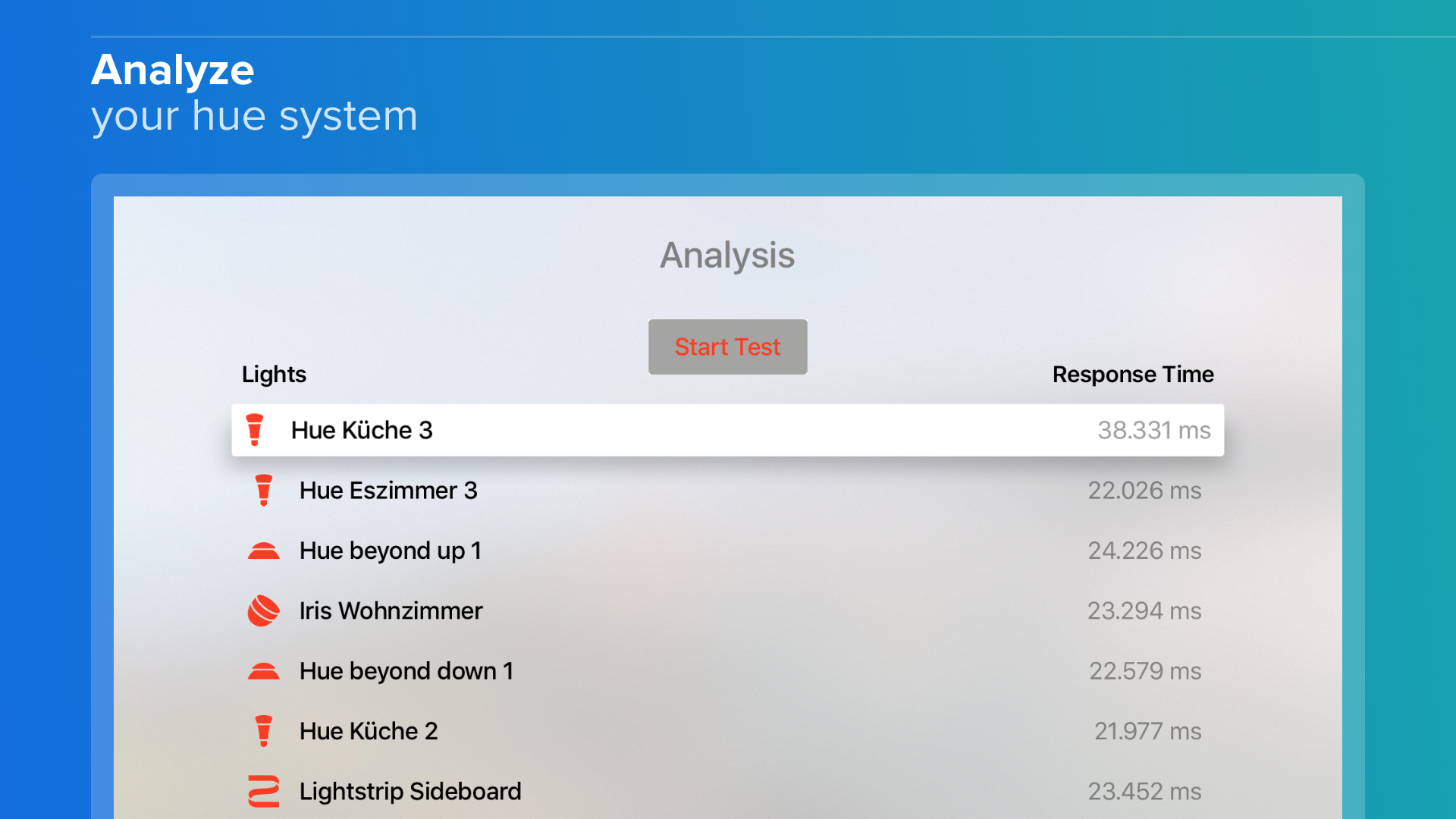Click the Iris Wohnzimmer lamp icon
The image size is (1456, 819).
264,610
